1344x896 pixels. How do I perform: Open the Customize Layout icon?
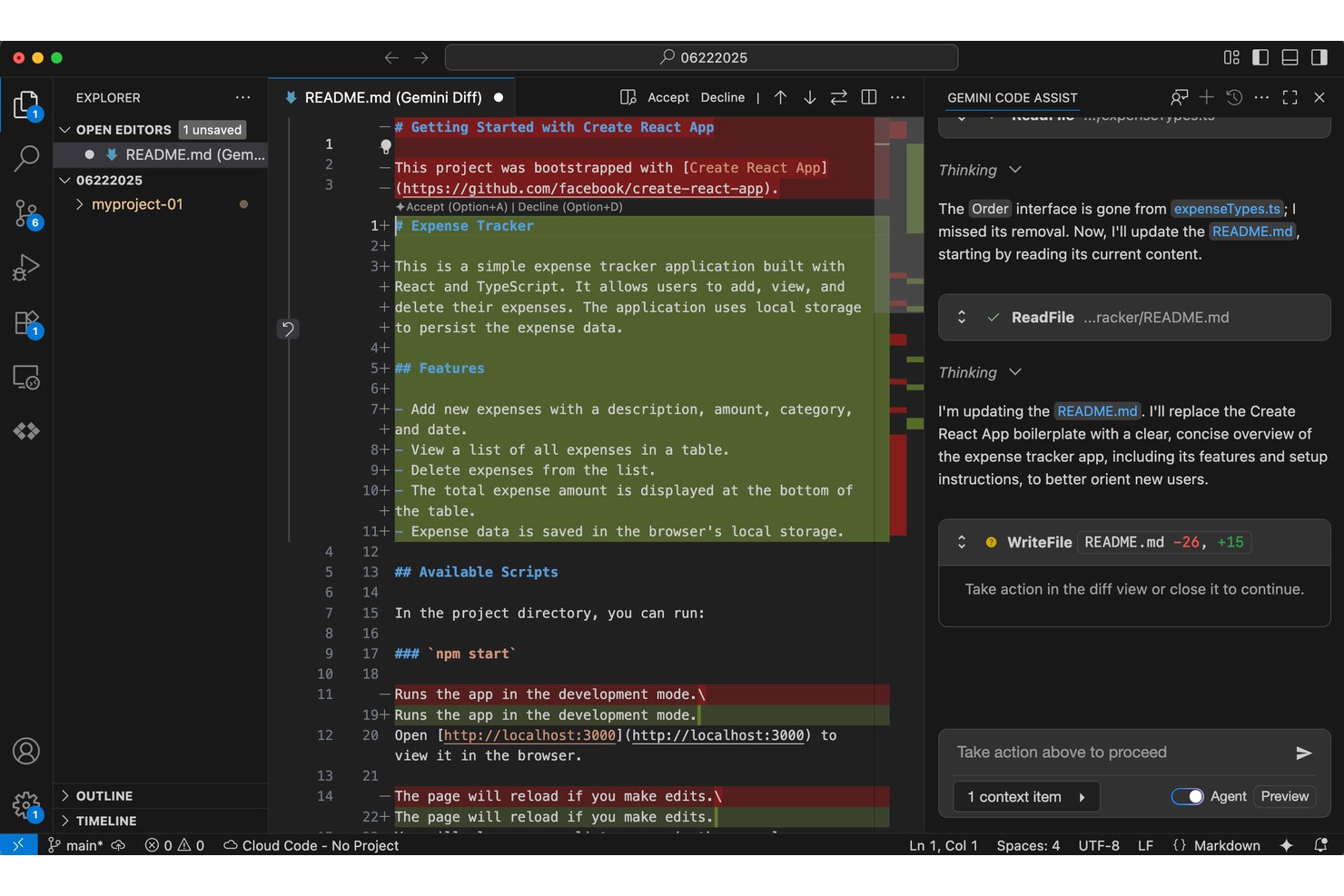[1231, 57]
